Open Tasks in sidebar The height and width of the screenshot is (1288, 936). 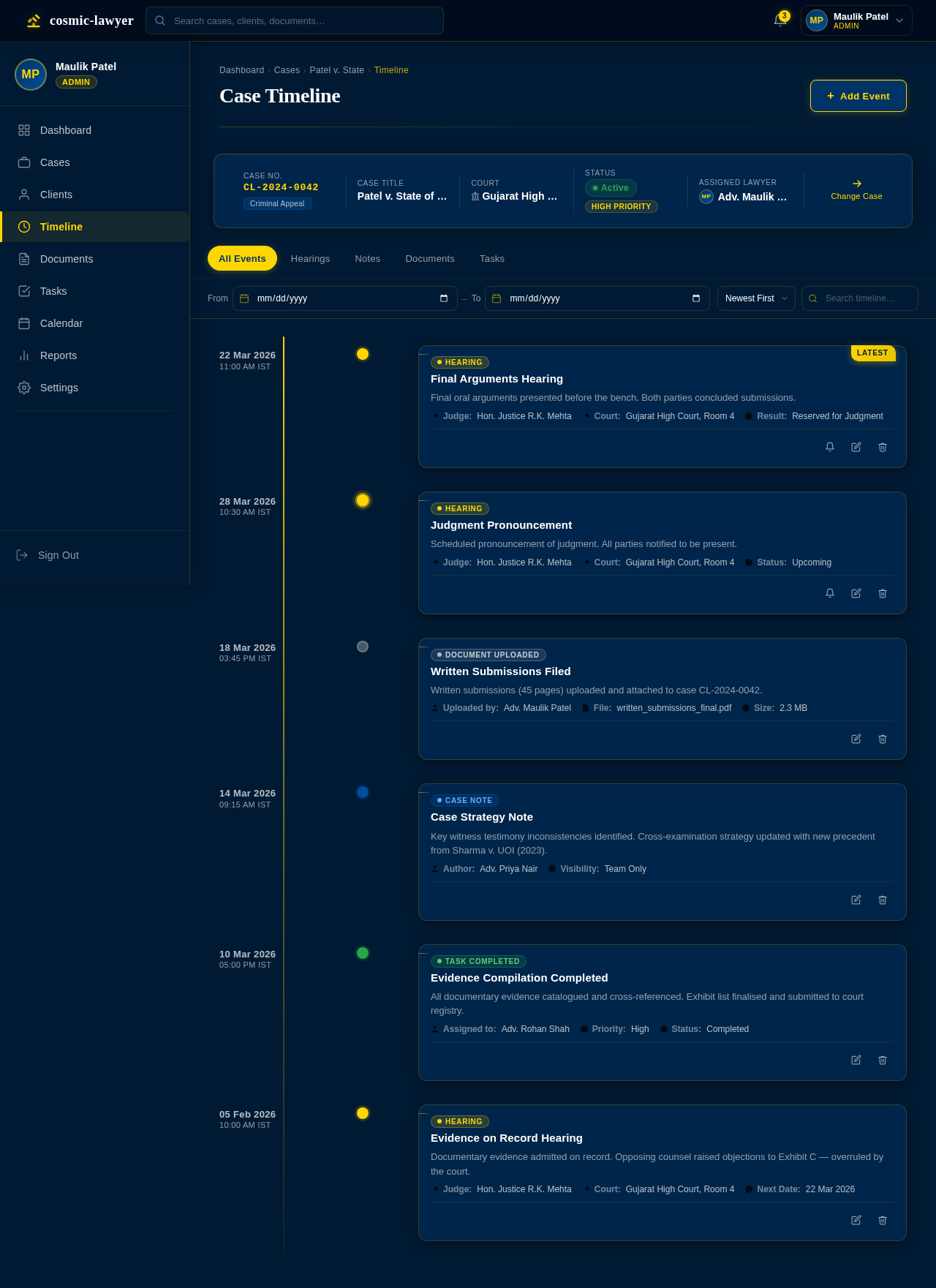pyautogui.click(x=95, y=291)
